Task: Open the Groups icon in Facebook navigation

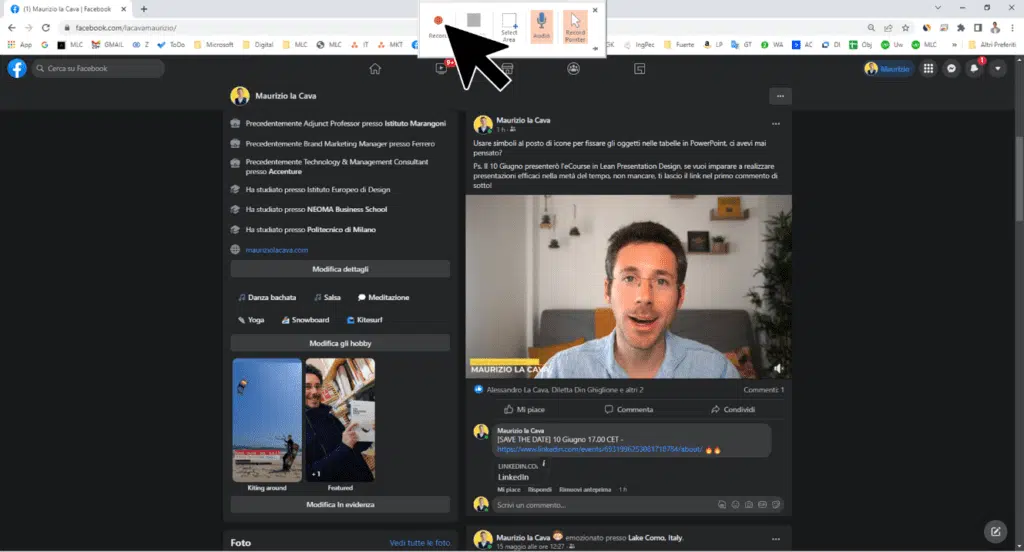Action: pos(573,69)
